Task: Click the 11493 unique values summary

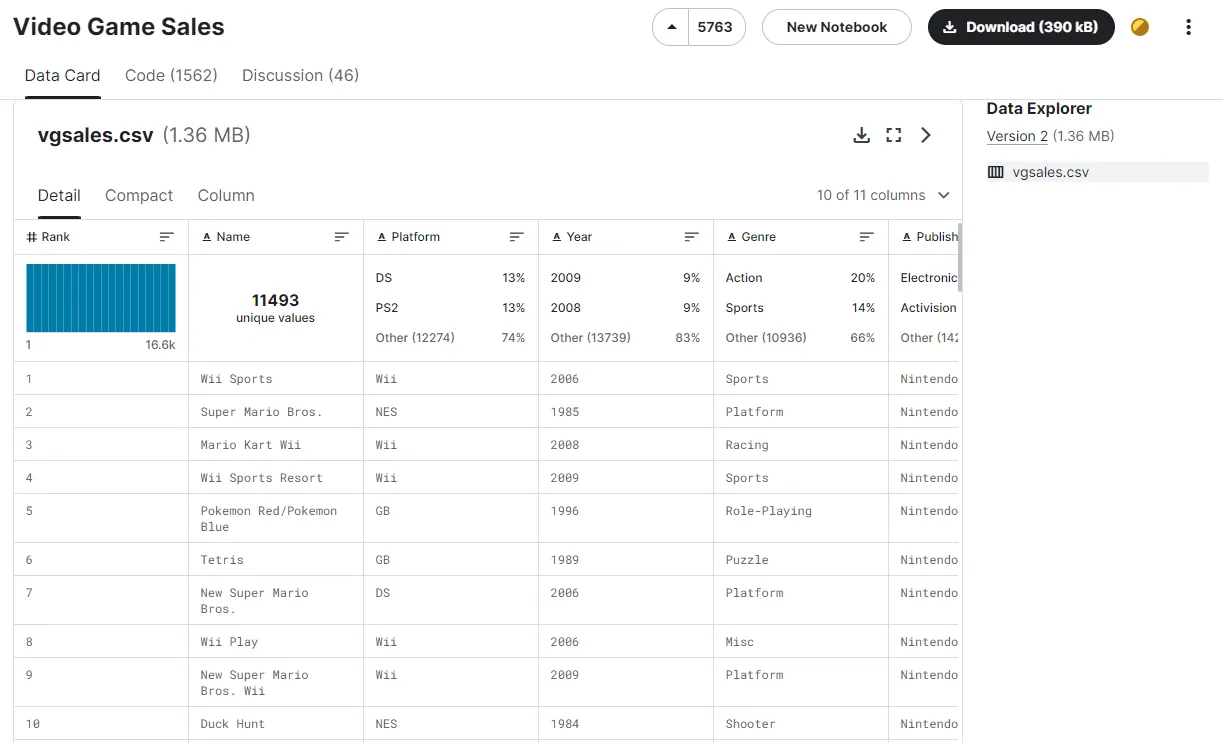Action: pos(276,308)
